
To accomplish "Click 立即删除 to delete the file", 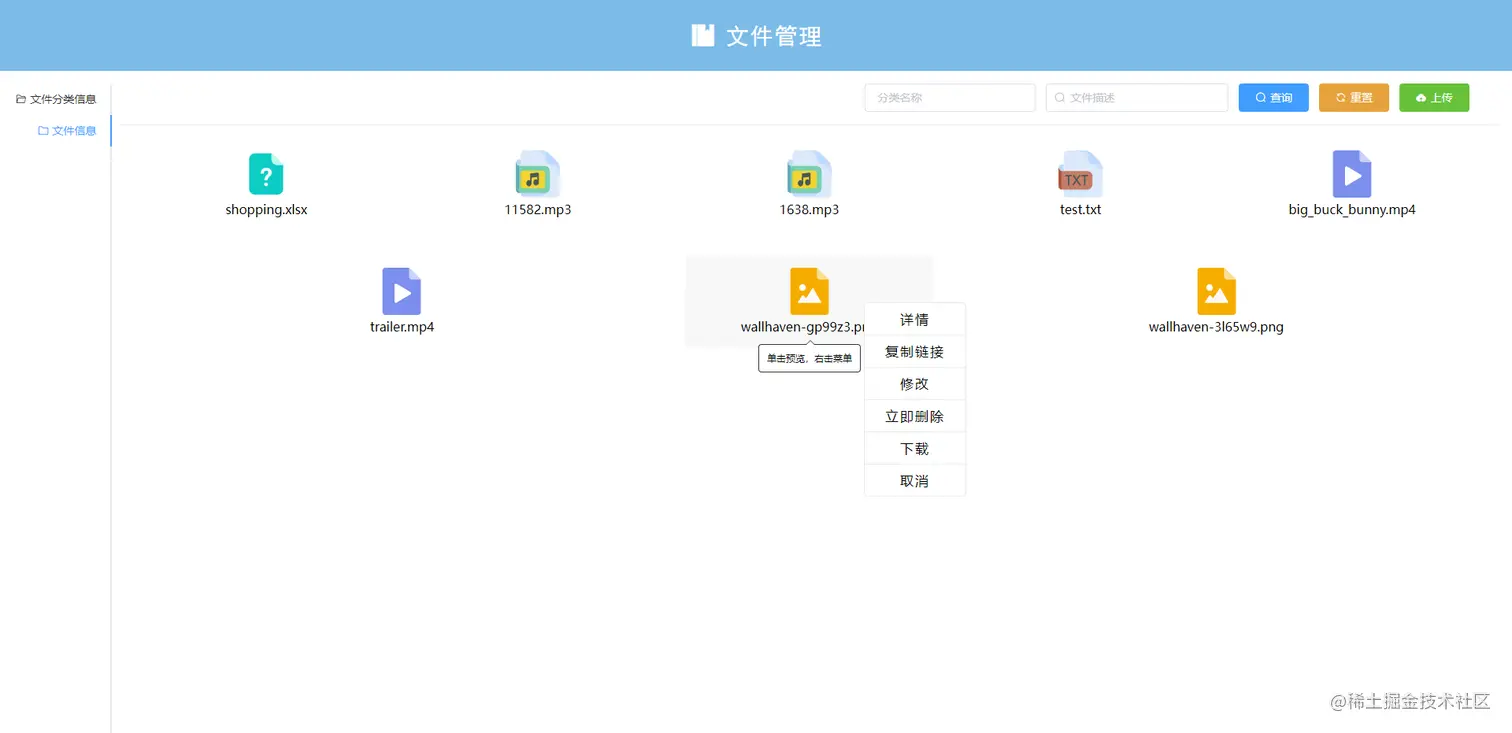I will (x=913, y=415).
